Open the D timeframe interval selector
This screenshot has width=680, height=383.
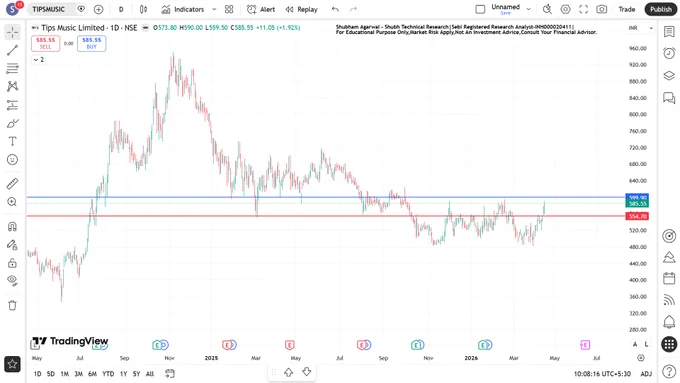(121, 9)
